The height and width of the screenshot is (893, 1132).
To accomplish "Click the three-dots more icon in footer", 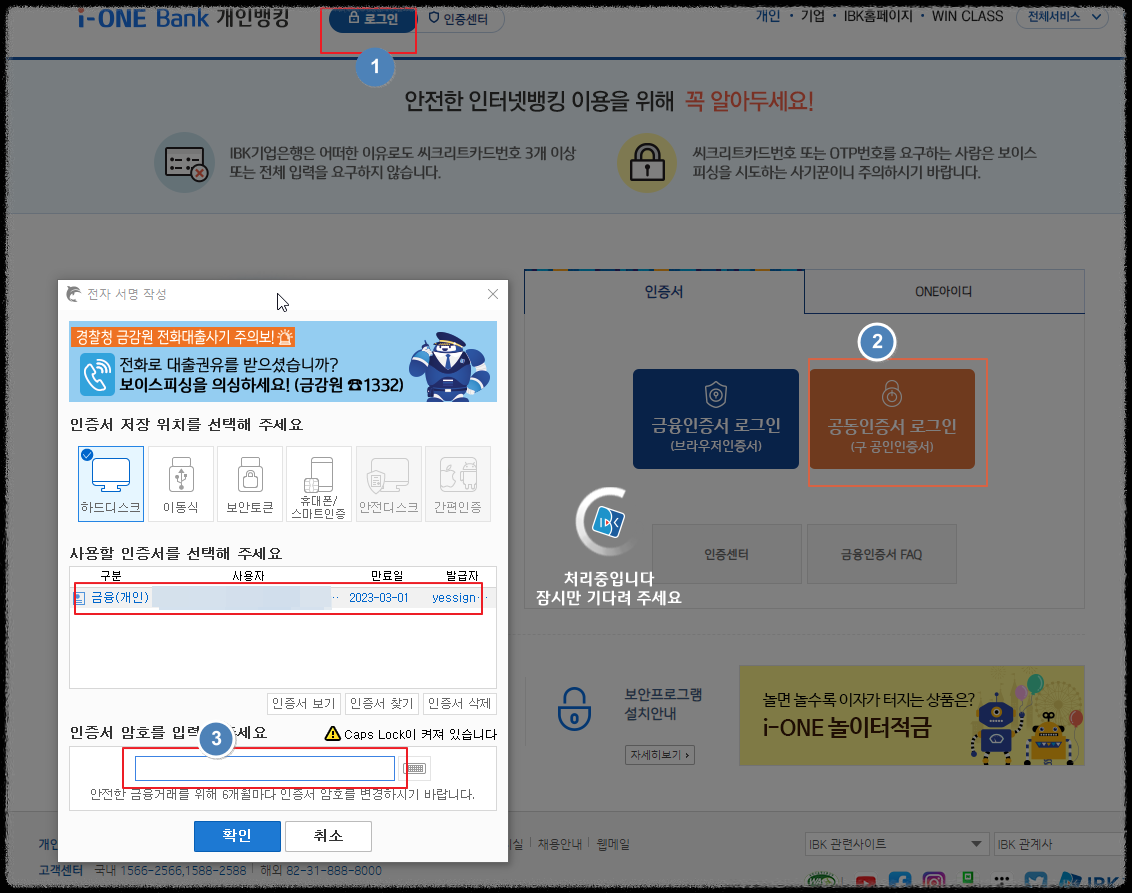I will coord(1001,880).
